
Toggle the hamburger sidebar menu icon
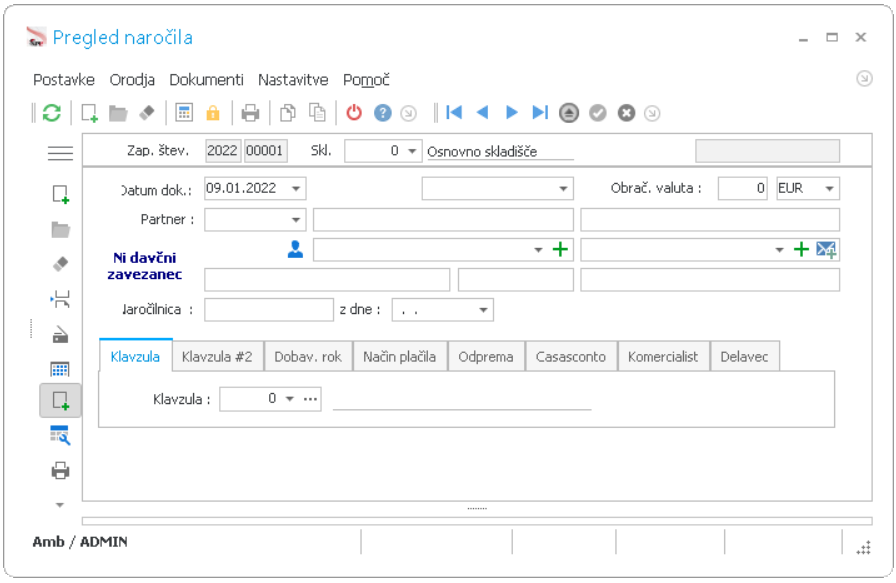click(60, 153)
